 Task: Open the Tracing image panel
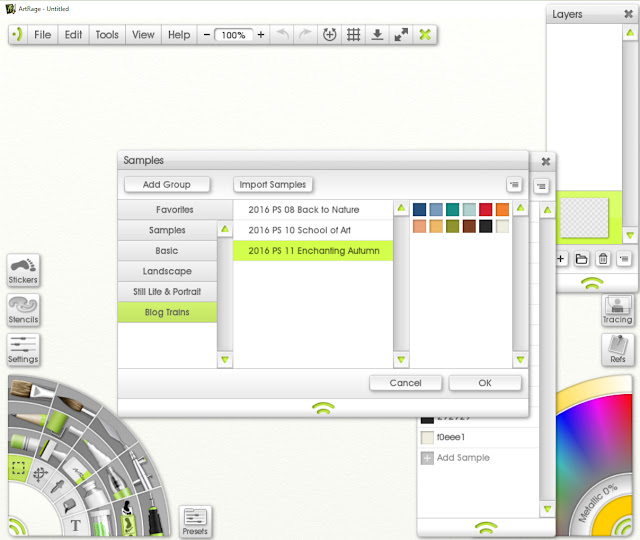(x=617, y=310)
